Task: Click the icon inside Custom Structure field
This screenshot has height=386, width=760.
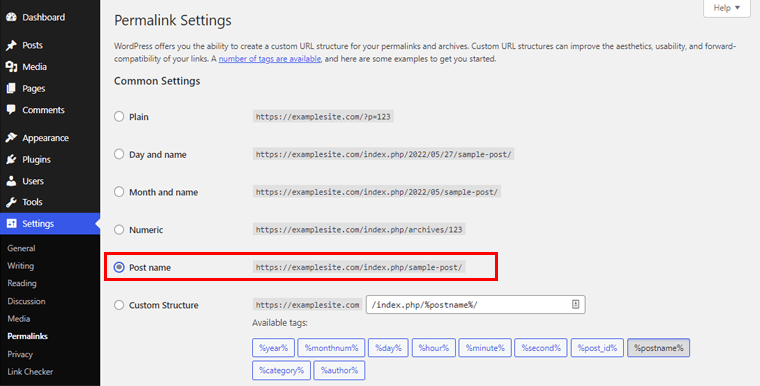Action: point(575,305)
